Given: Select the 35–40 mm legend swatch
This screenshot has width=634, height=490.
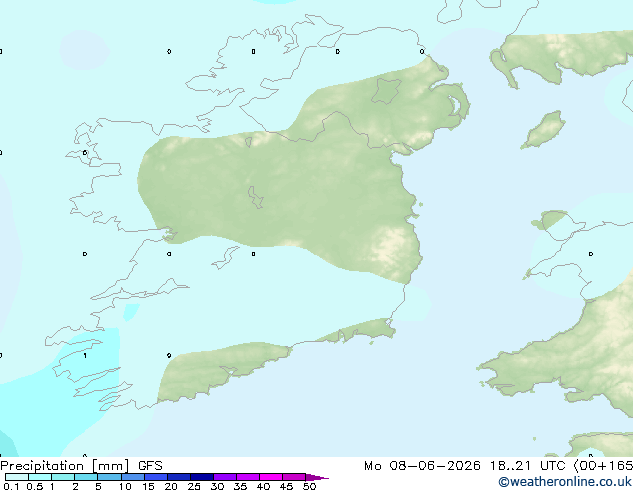Looking at the screenshot, I should tap(247, 477).
